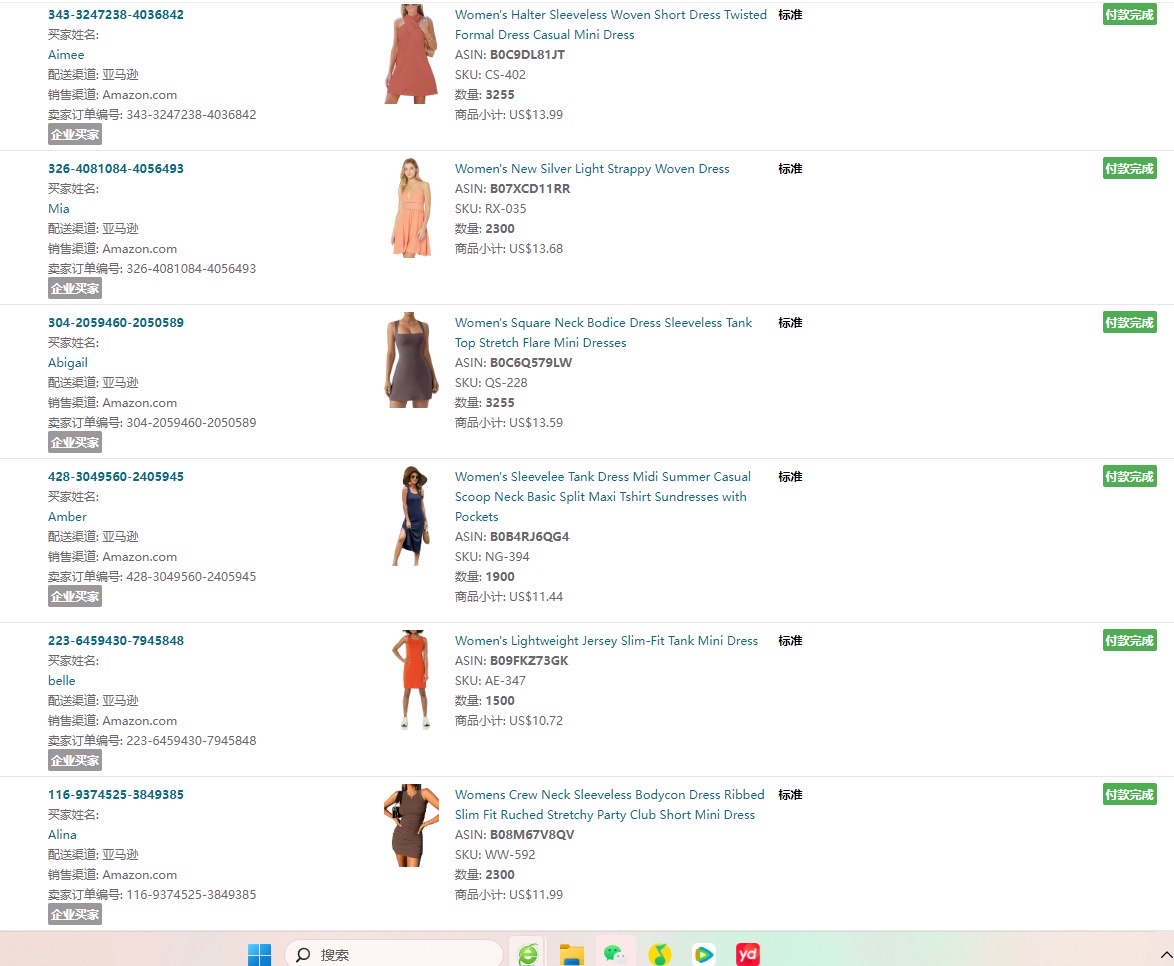Click SKU: WW-592 text
This screenshot has height=966, width=1174.
pyautogui.click(x=495, y=854)
